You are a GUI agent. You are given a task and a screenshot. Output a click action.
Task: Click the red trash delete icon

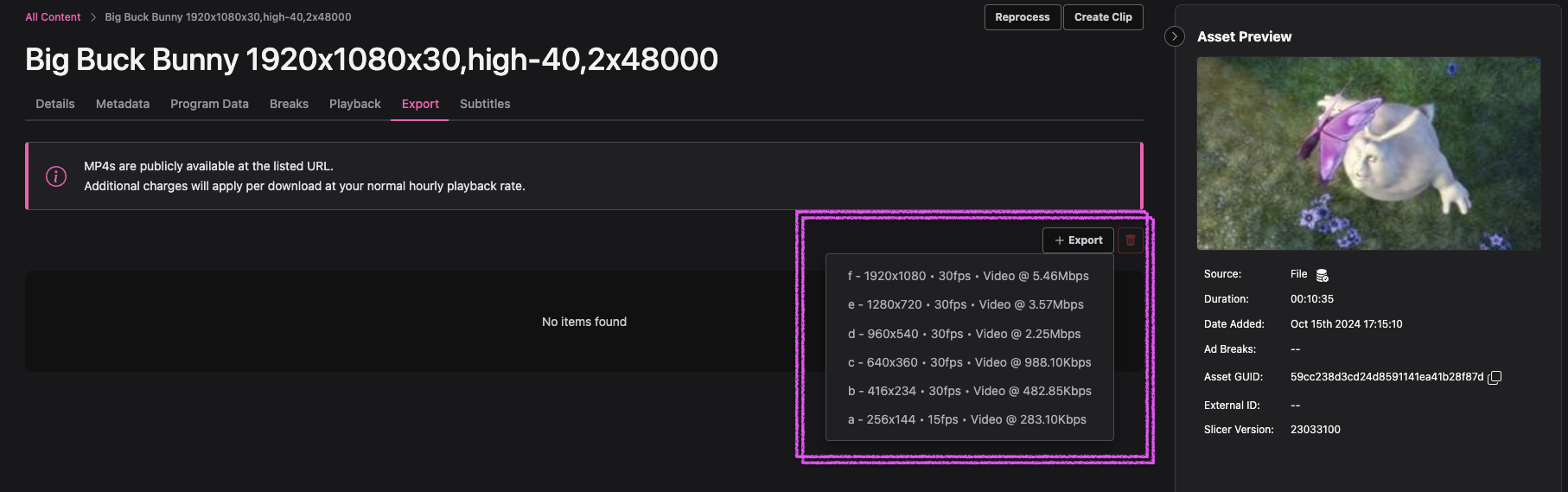1131,240
